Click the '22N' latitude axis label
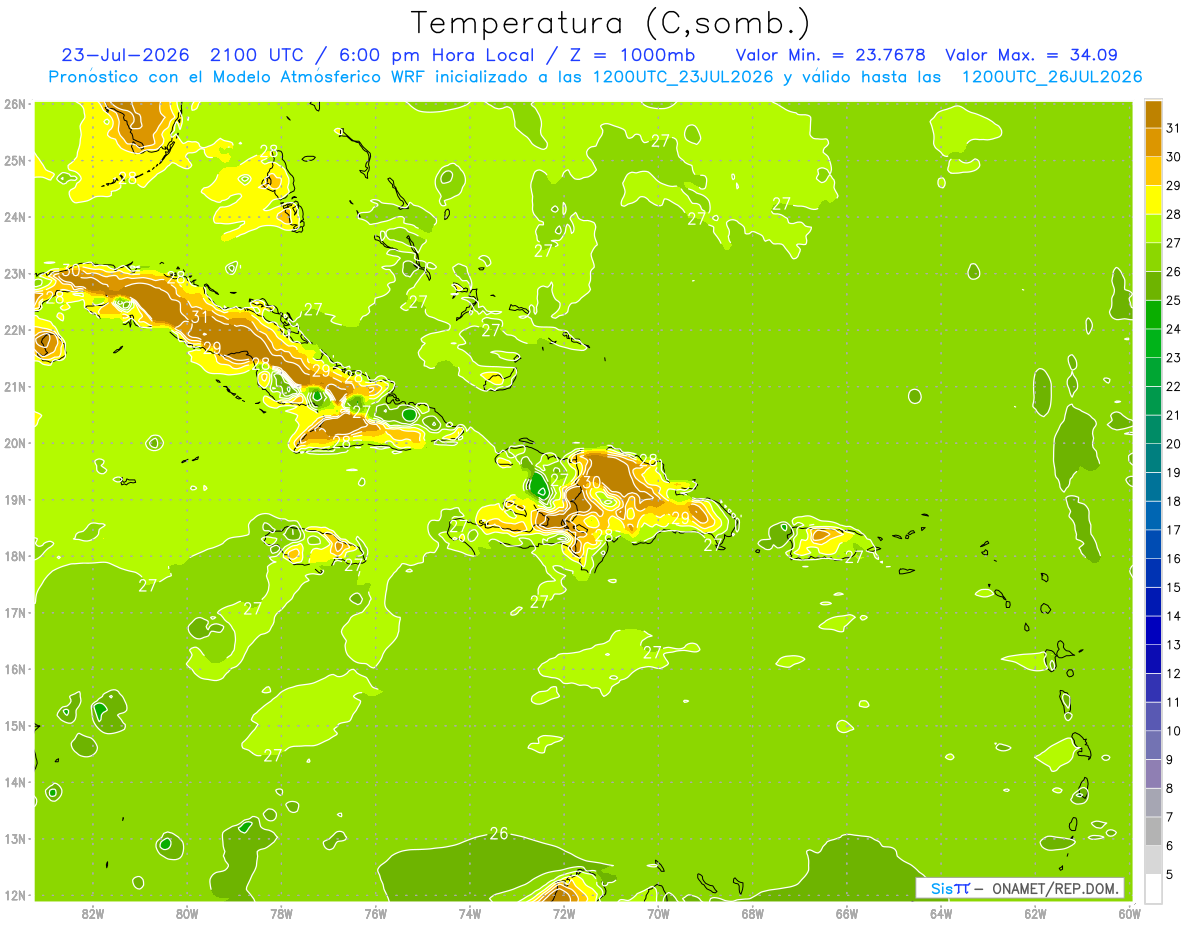The image size is (1200, 927). [15, 330]
